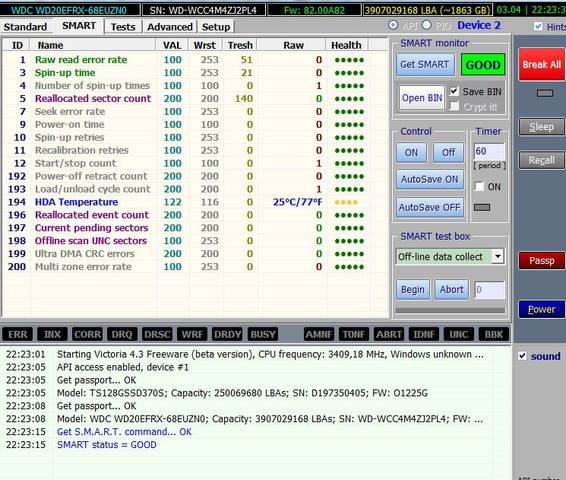Switch to the Standard tab
Screen dimensions: 566x480
tap(25, 27)
